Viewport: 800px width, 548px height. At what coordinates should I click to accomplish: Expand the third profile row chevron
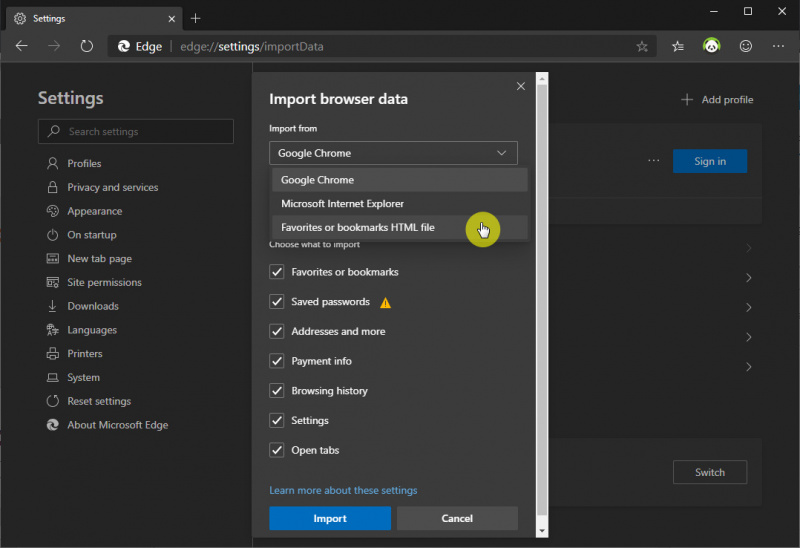[748, 307]
